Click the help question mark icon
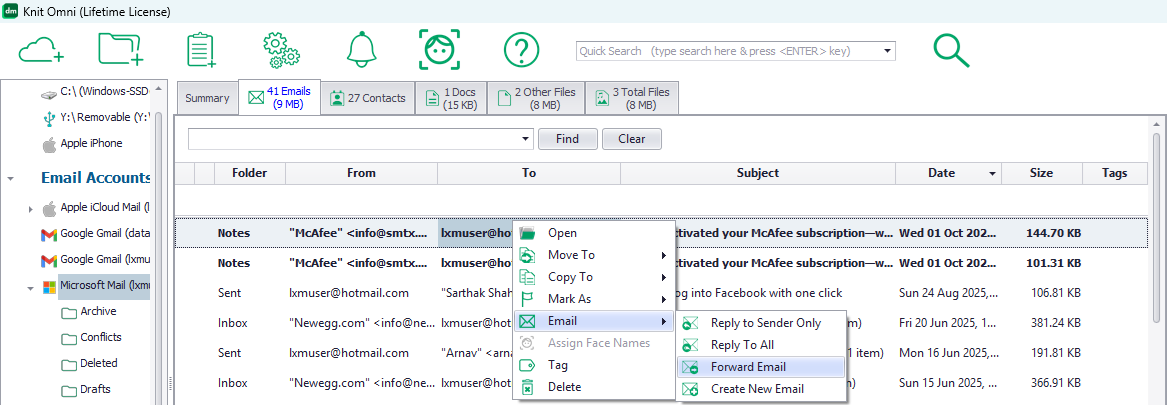 (x=521, y=51)
